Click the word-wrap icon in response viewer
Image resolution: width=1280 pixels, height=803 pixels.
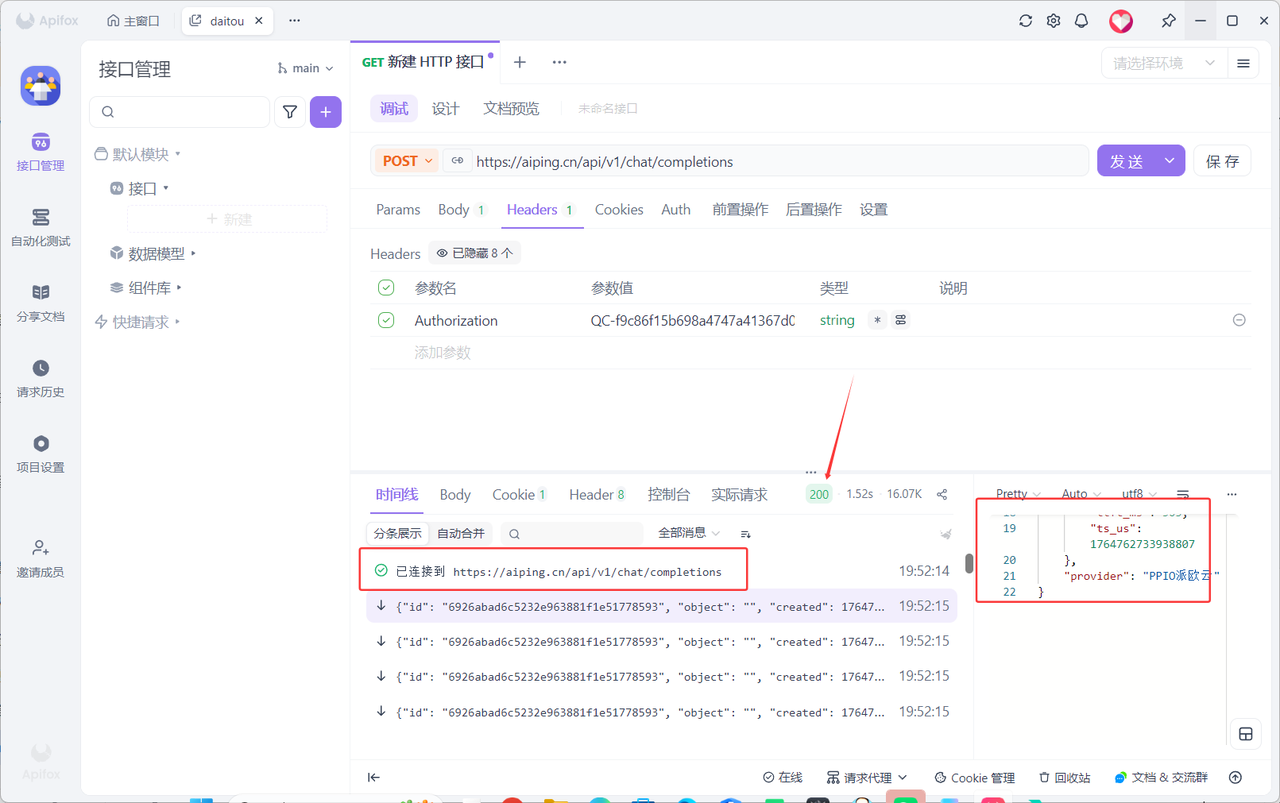click(1183, 494)
